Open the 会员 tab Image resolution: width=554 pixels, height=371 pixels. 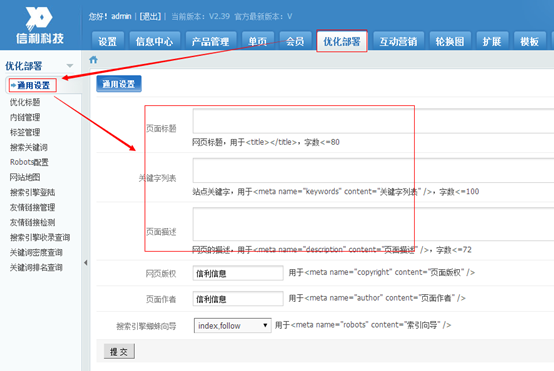click(295, 41)
